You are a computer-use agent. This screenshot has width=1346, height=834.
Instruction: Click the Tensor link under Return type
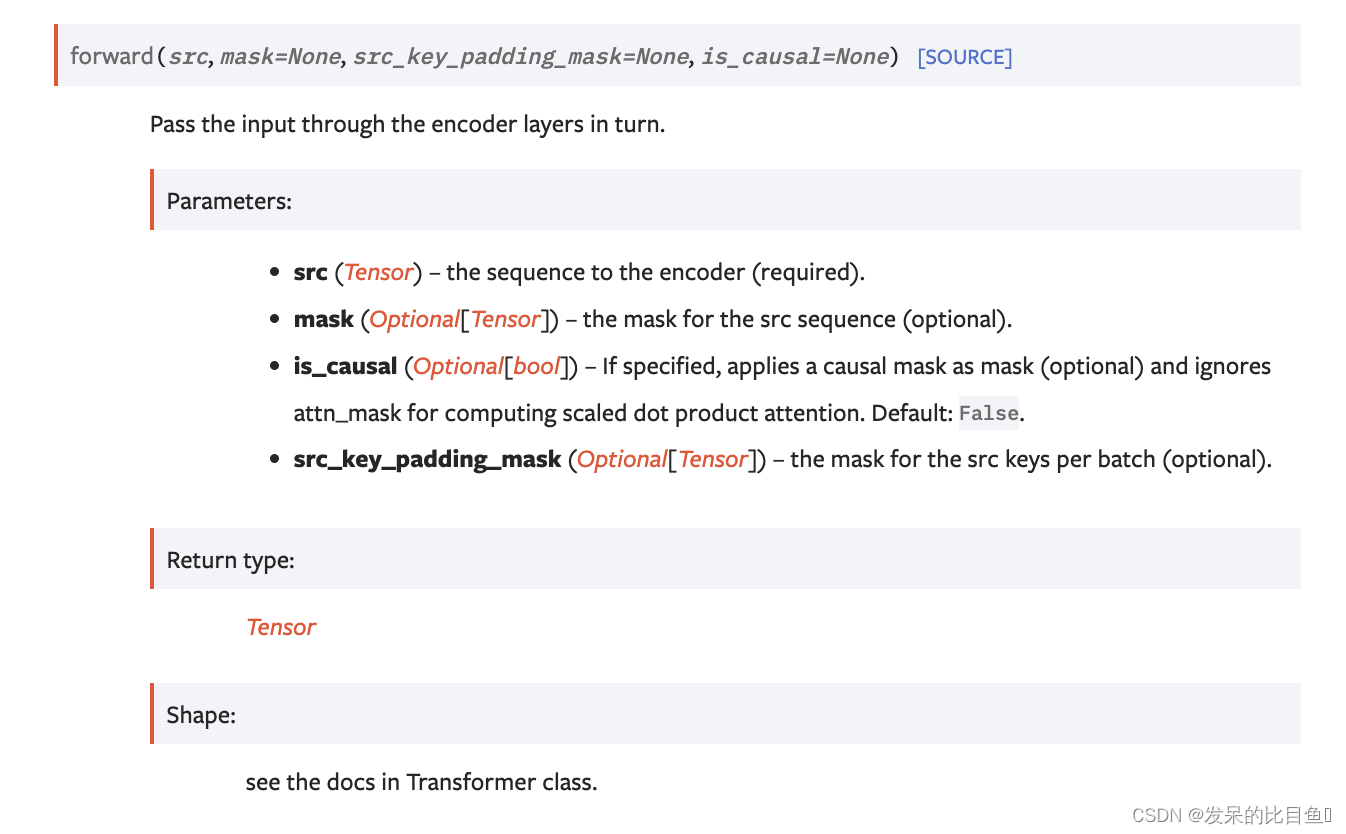tap(281, 627)
